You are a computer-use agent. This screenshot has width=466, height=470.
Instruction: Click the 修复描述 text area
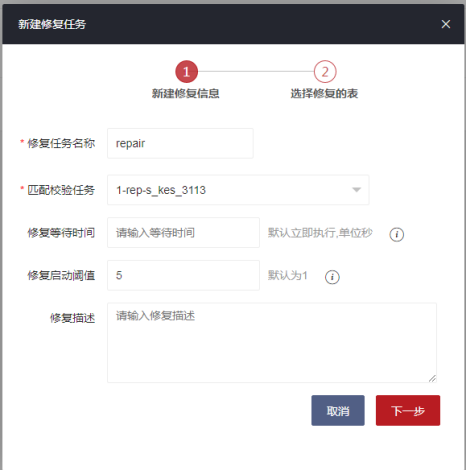click(x=272, y=343)
